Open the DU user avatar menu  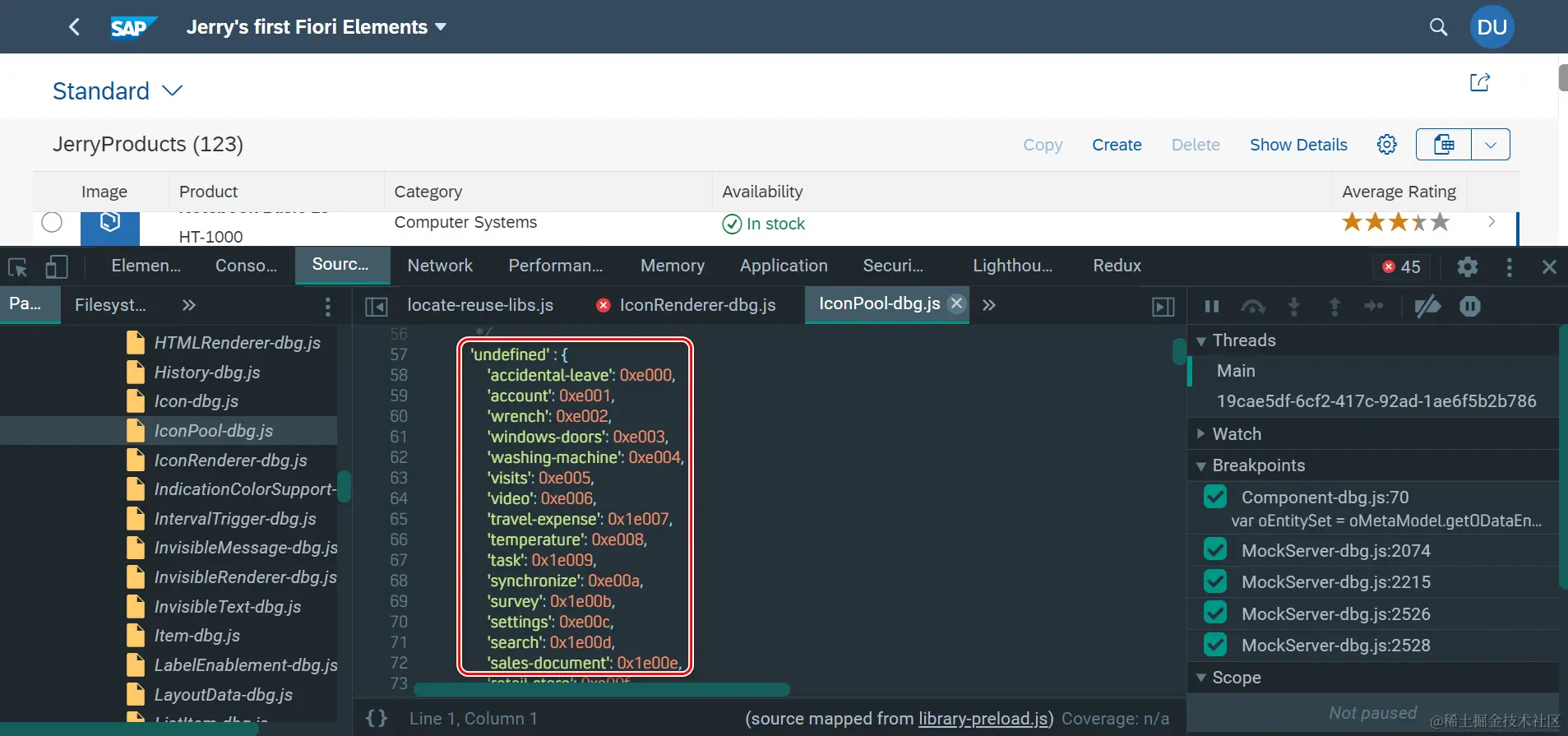[1492, 27]
